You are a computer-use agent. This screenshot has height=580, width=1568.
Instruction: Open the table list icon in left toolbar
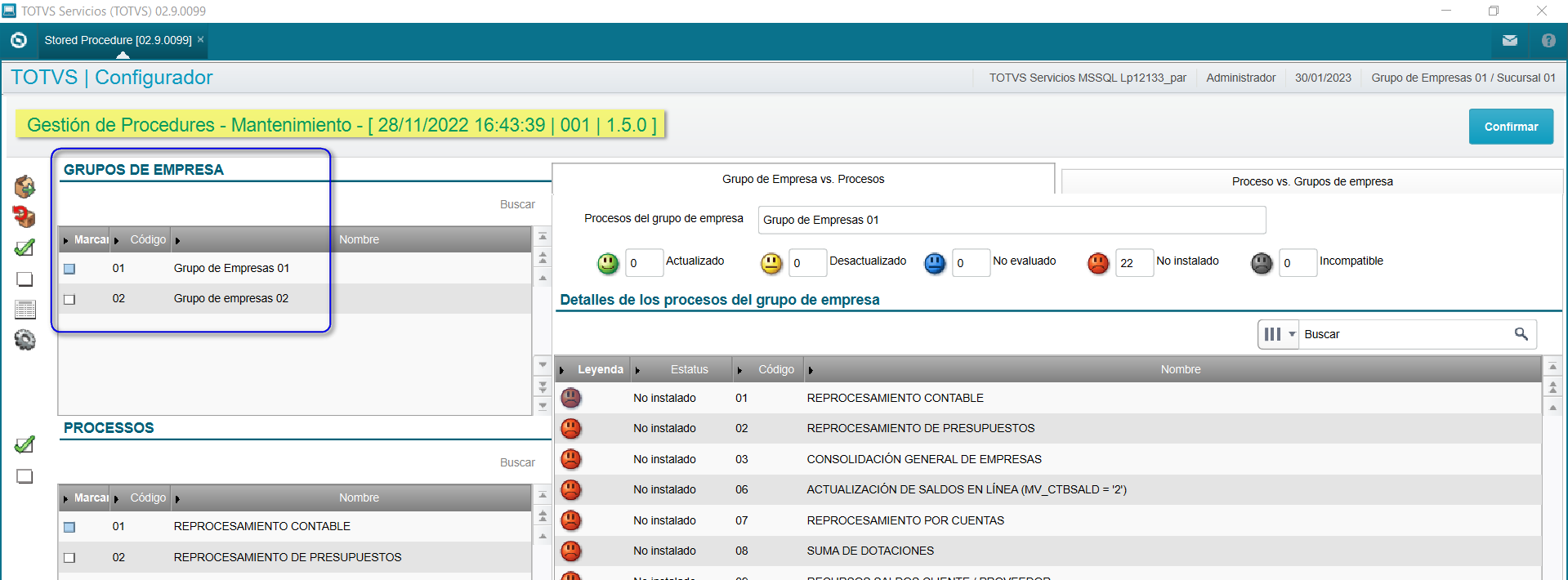(x=25, y=310)
